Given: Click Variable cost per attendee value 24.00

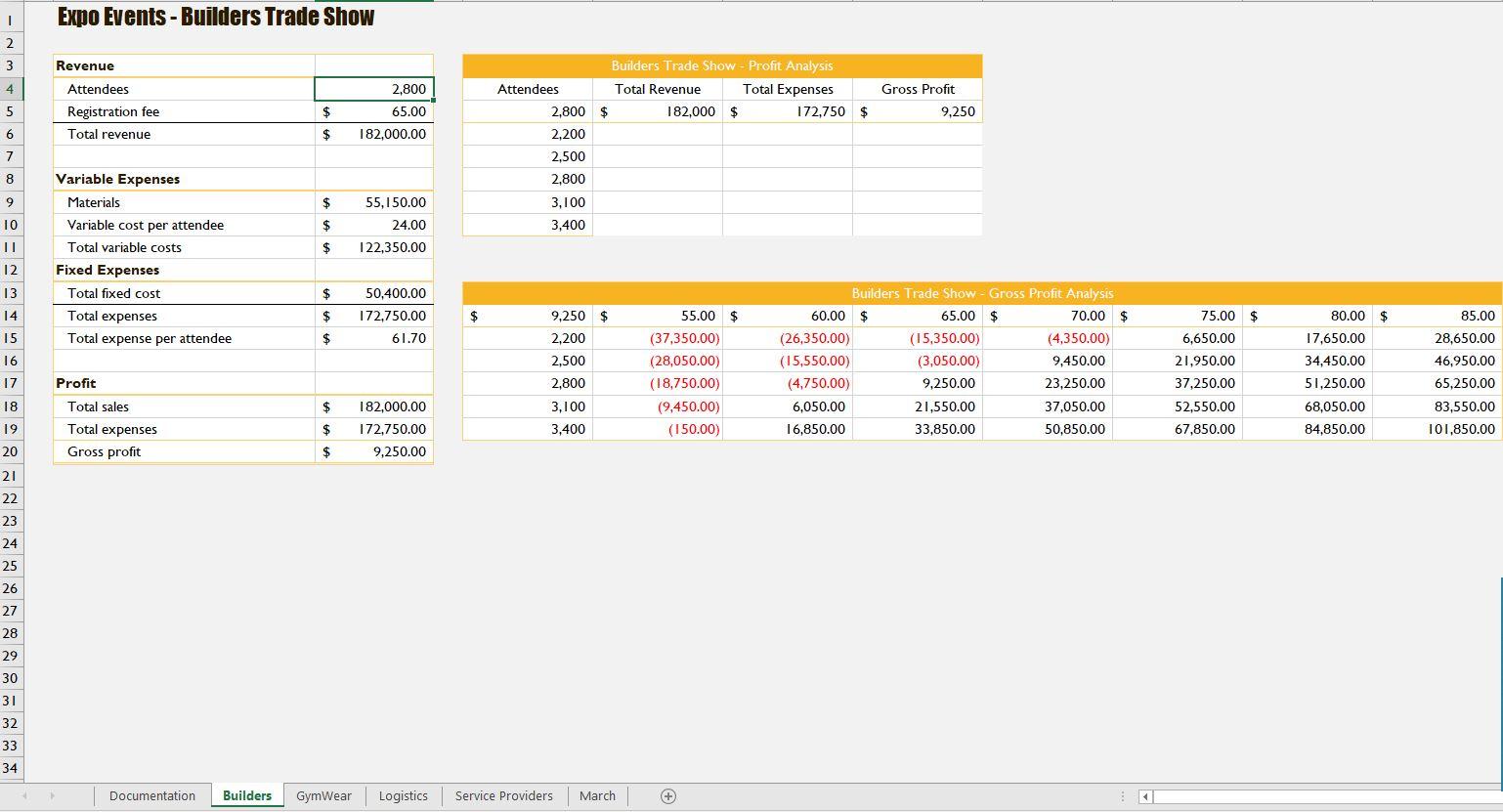Looking at the screenshot, I should point(374,225).
